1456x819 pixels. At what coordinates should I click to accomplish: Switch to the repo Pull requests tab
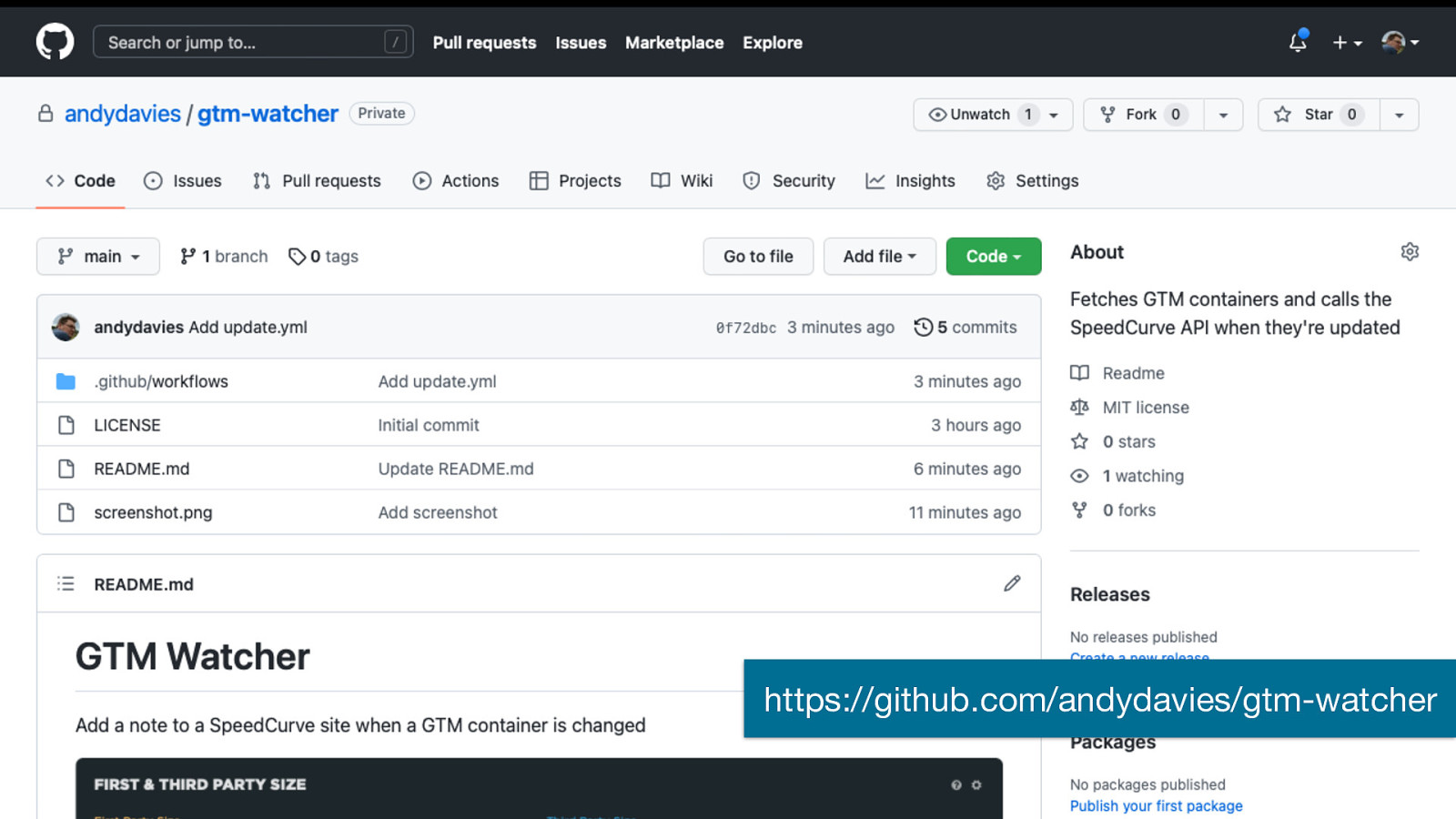pyautogui.click(x=317, y=181)
